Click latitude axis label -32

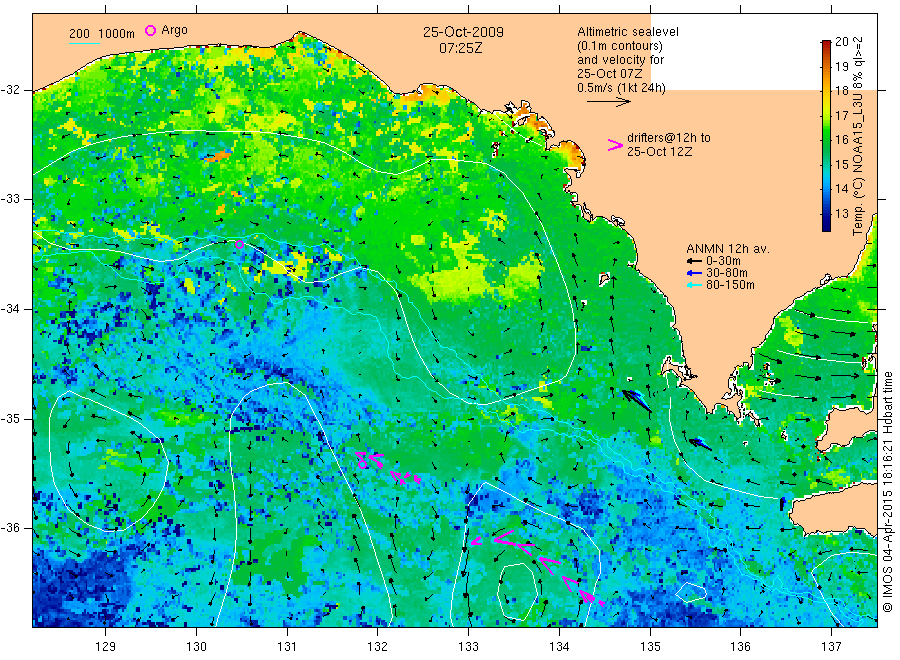click(10, 90)
